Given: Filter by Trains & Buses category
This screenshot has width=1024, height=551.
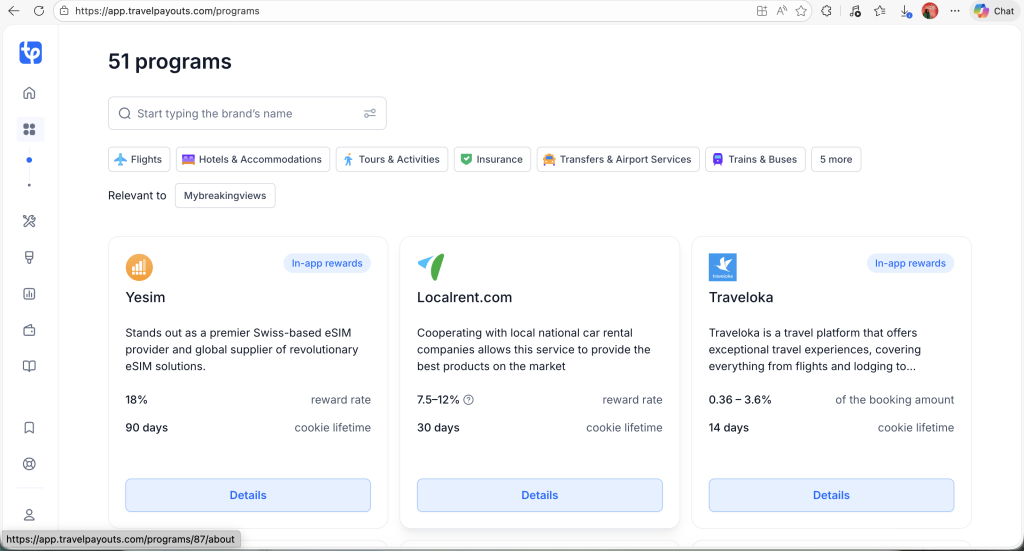Looking at the screenshot, I should click(x=756, y=159).
